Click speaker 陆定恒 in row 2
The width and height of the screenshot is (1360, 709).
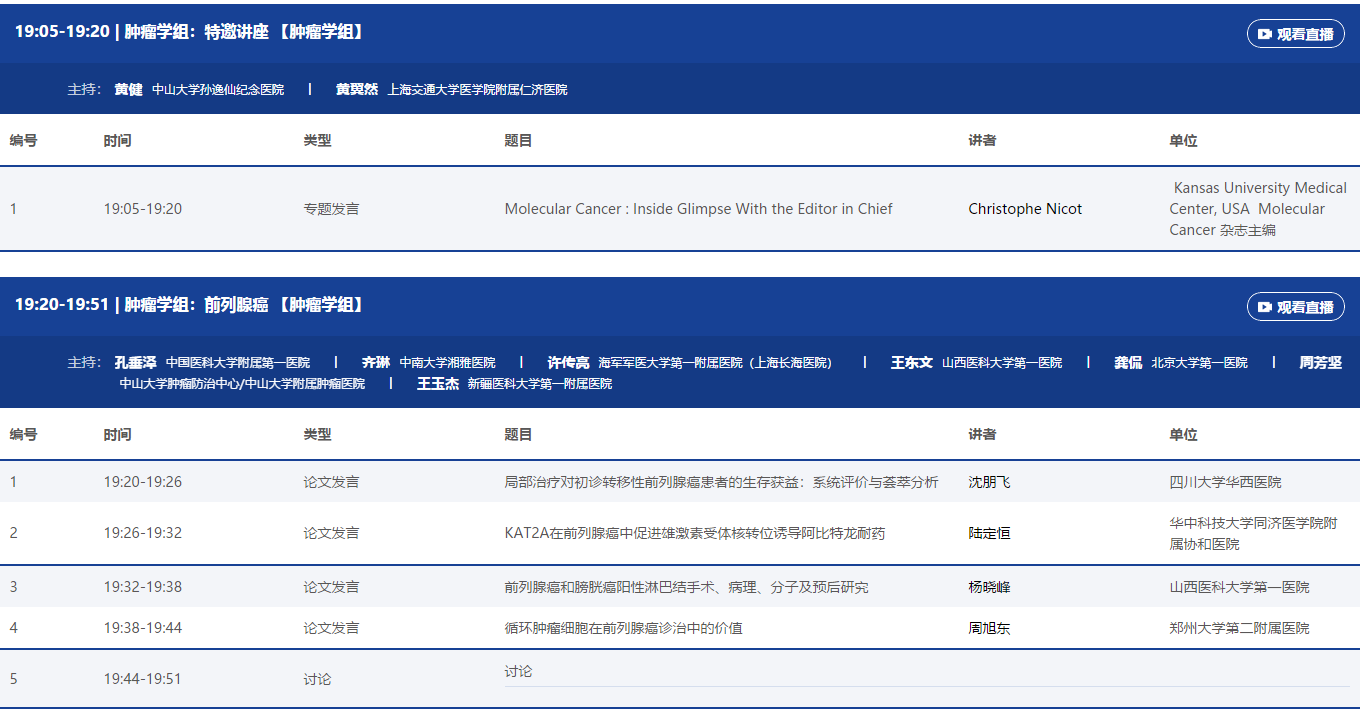(x=989, y=533)
